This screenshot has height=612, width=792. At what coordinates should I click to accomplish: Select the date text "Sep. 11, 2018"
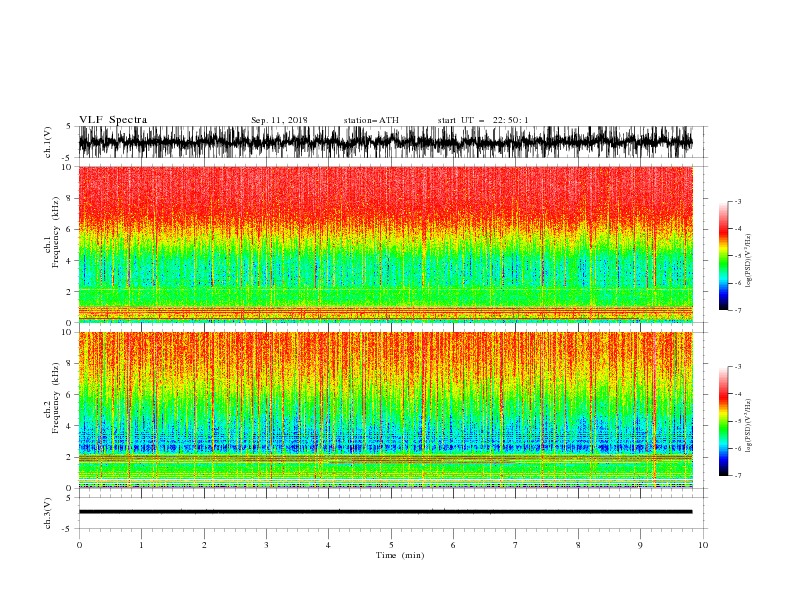(x=279, y=120)
